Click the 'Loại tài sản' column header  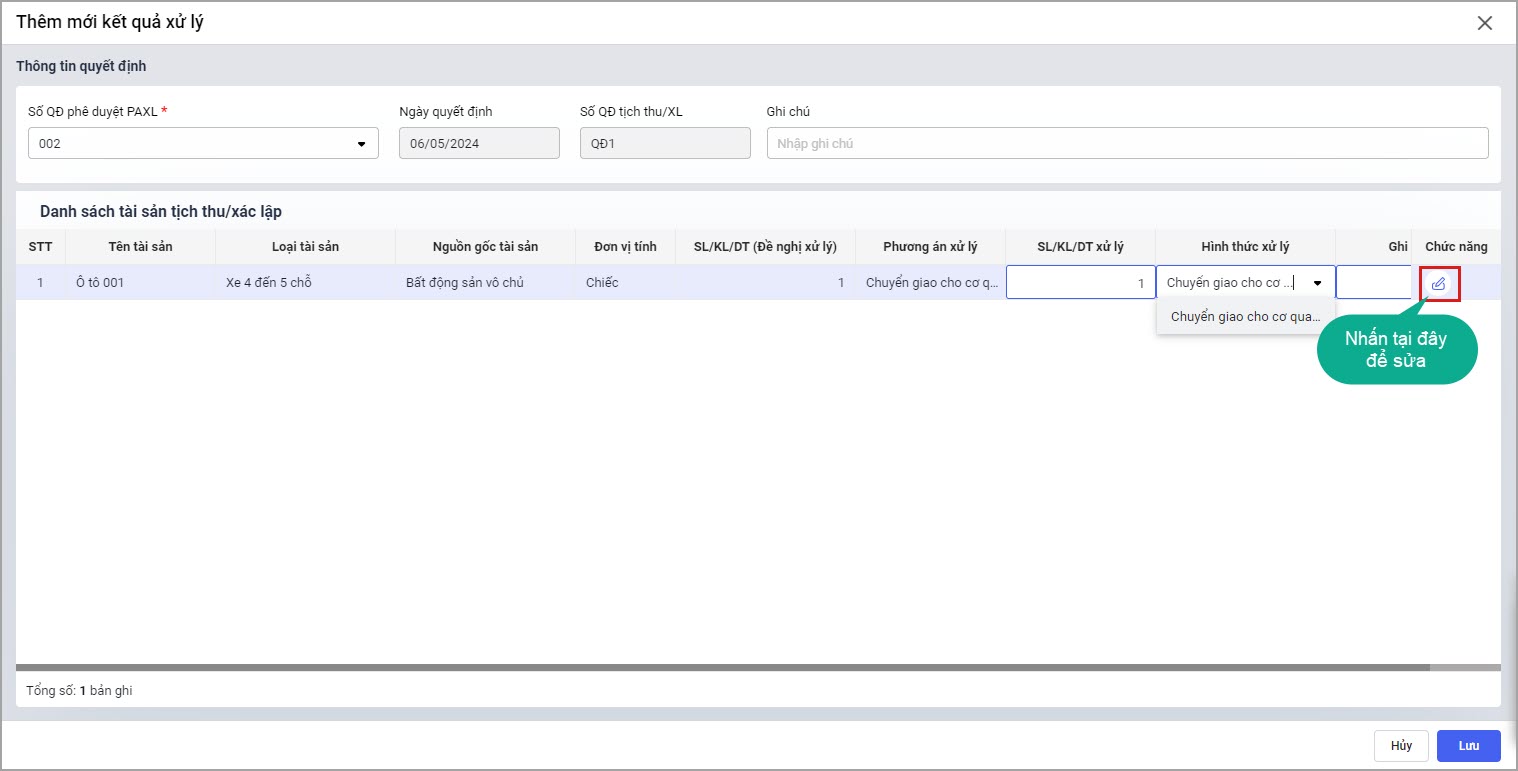(305, 247)
